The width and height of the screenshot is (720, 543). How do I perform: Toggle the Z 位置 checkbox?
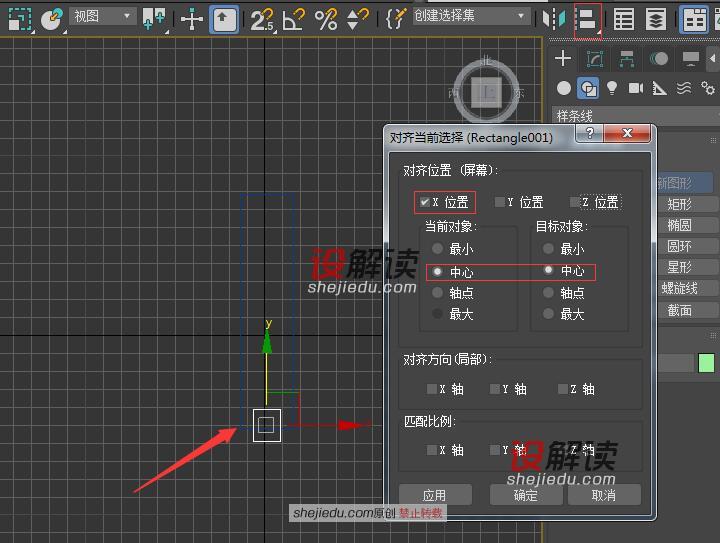[x=574, y=202]
